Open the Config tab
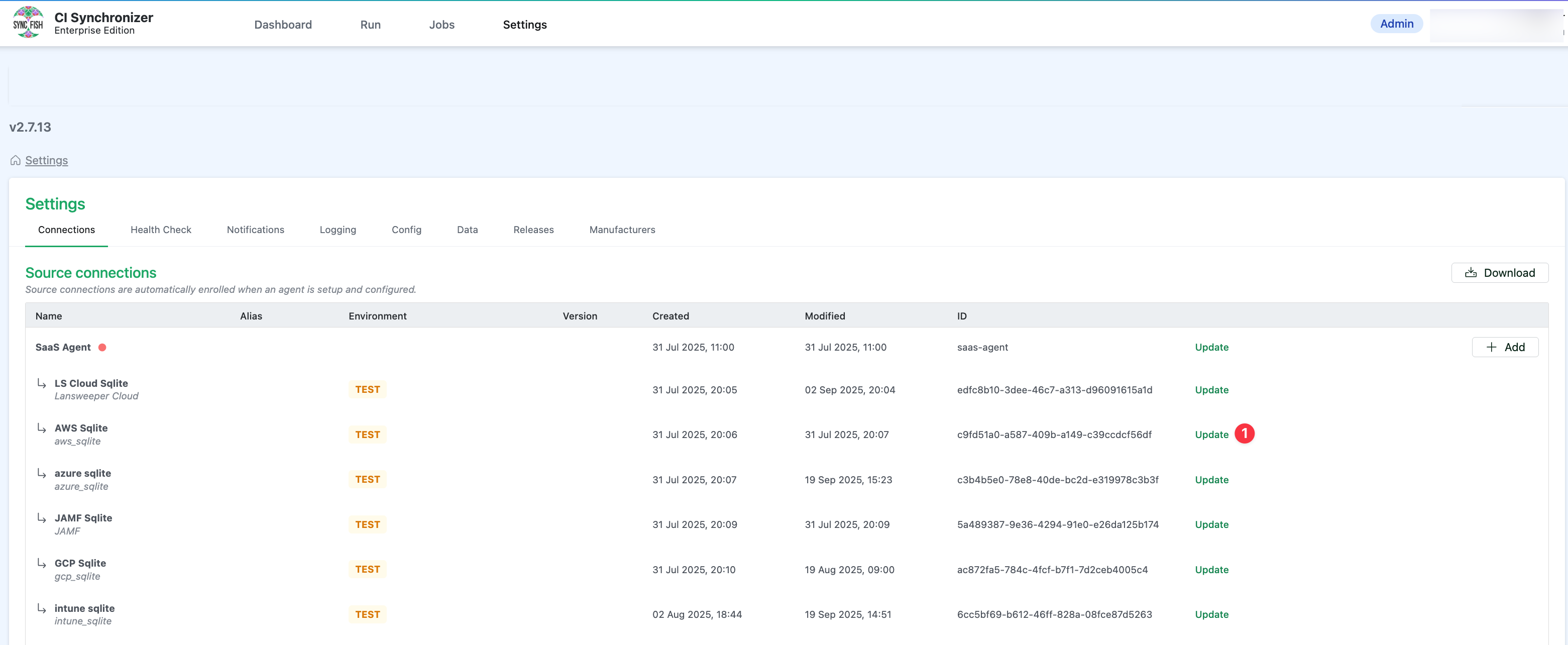 [407, 230]
